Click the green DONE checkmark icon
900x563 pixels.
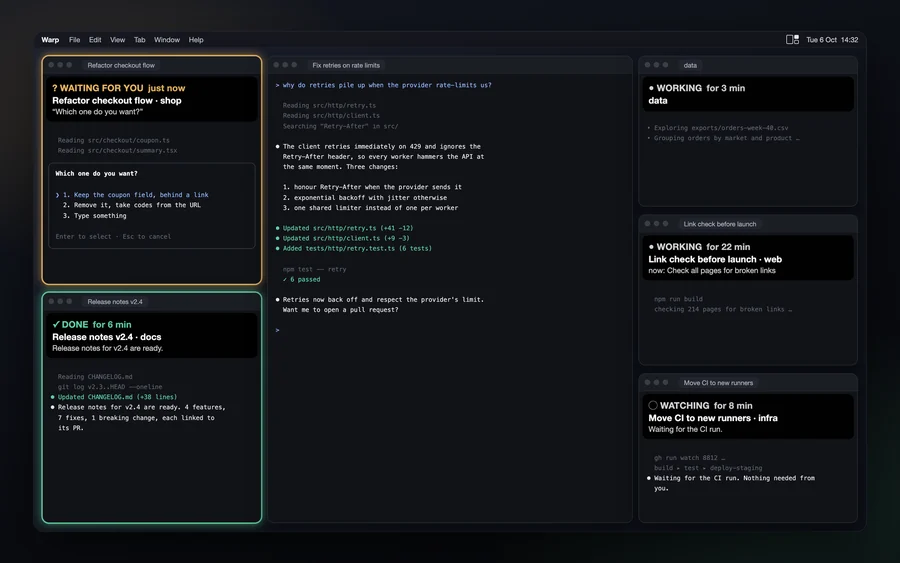56,324
